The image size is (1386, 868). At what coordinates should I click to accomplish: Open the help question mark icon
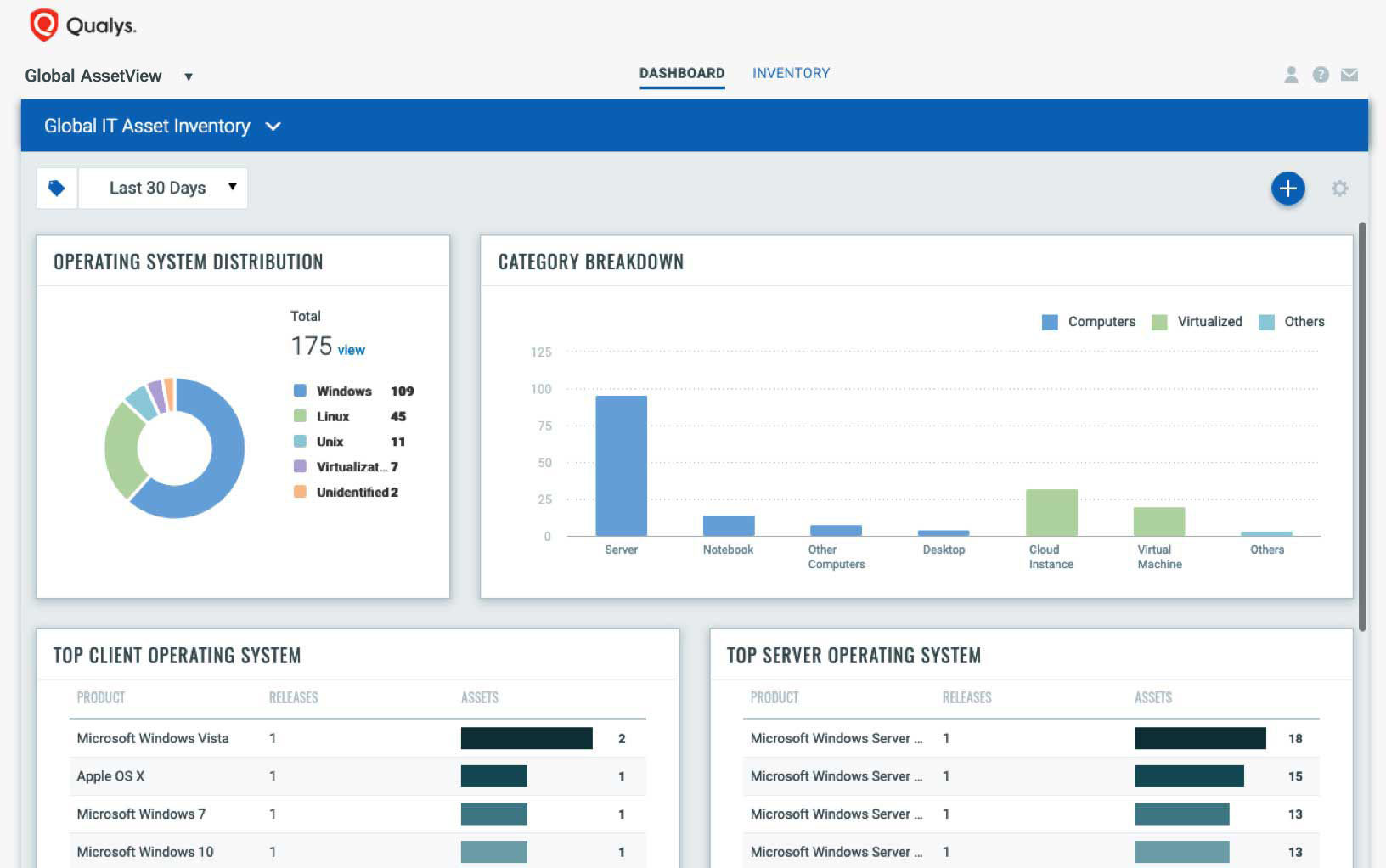pyautogui.click(x=1320, y=75)
